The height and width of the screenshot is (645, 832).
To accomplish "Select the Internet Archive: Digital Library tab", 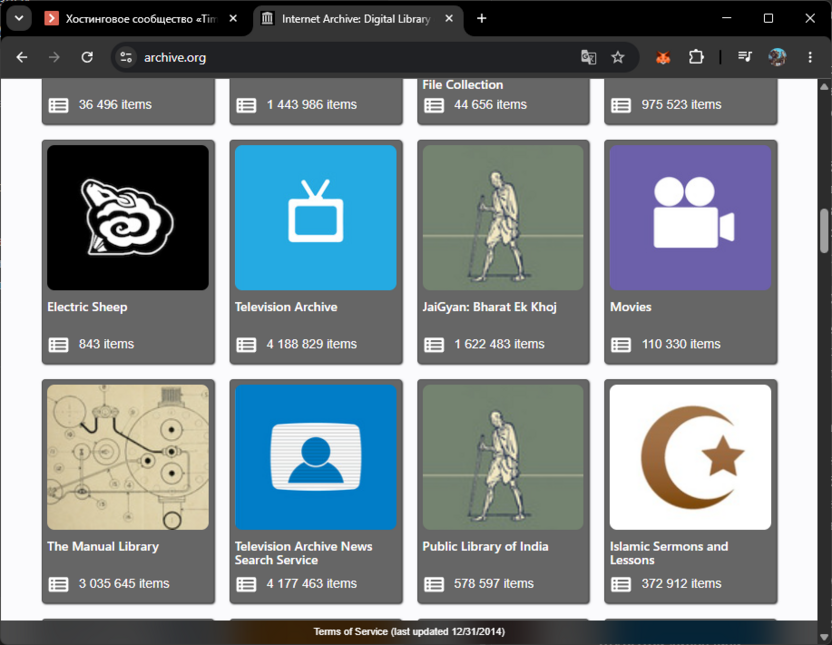I will (x=357, y=19).
